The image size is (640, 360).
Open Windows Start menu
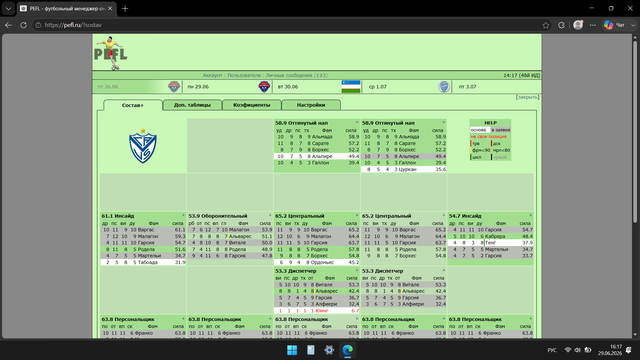(292, 350)
